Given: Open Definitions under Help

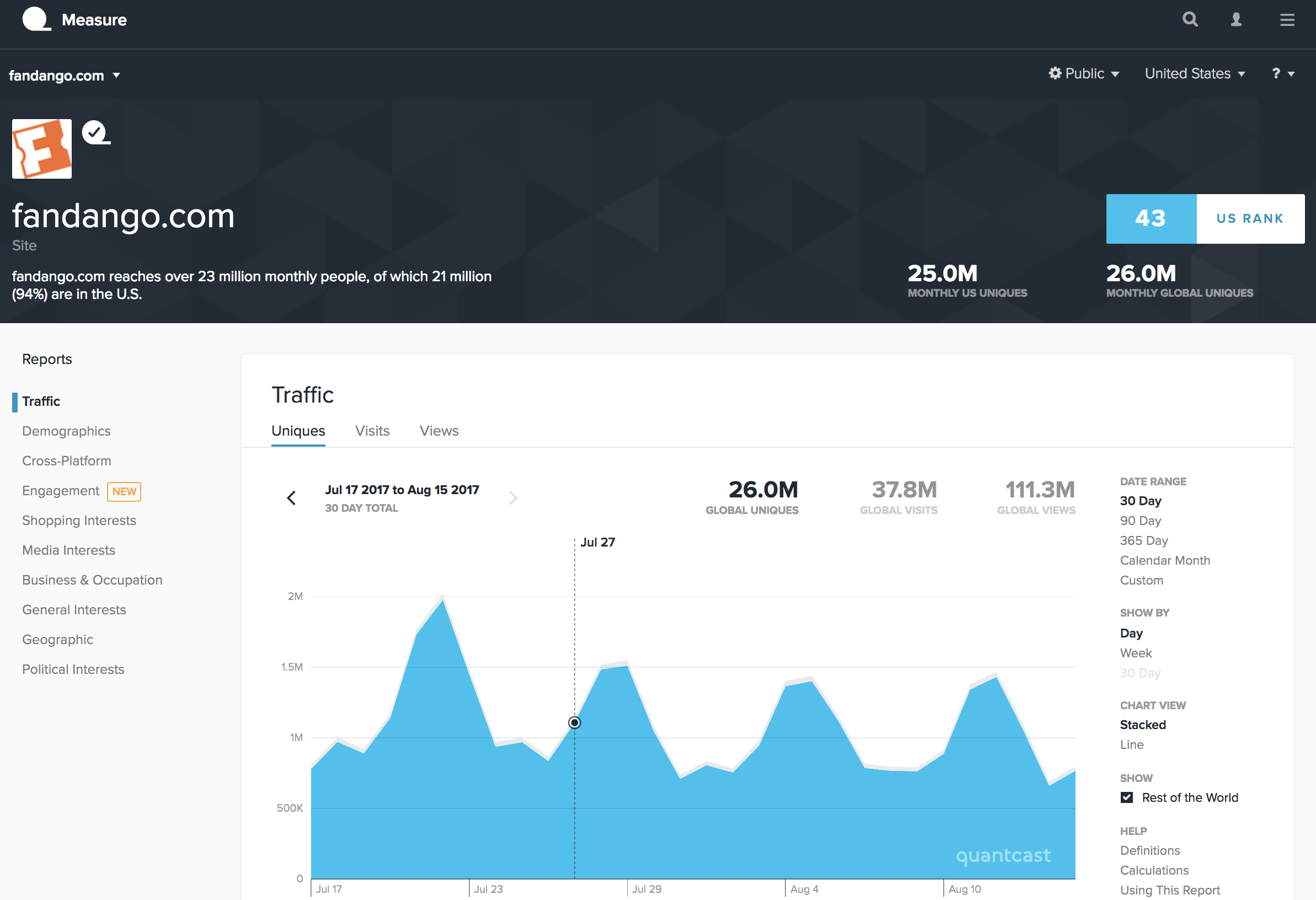Looking at the screenshot, I should tap(1149, 850).
